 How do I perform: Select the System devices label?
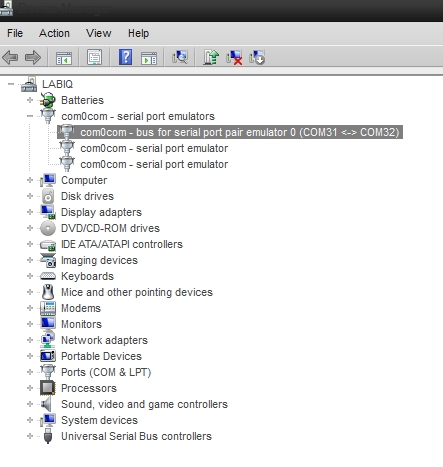click(x=99, y=420)
